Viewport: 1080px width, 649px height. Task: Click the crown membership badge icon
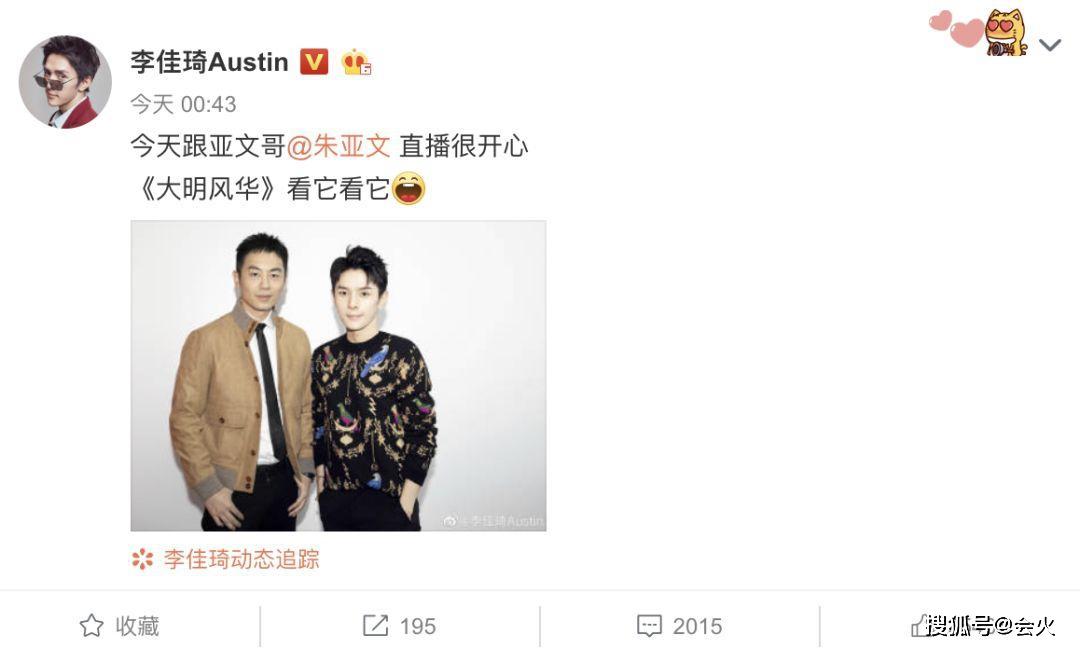(356, 62)
